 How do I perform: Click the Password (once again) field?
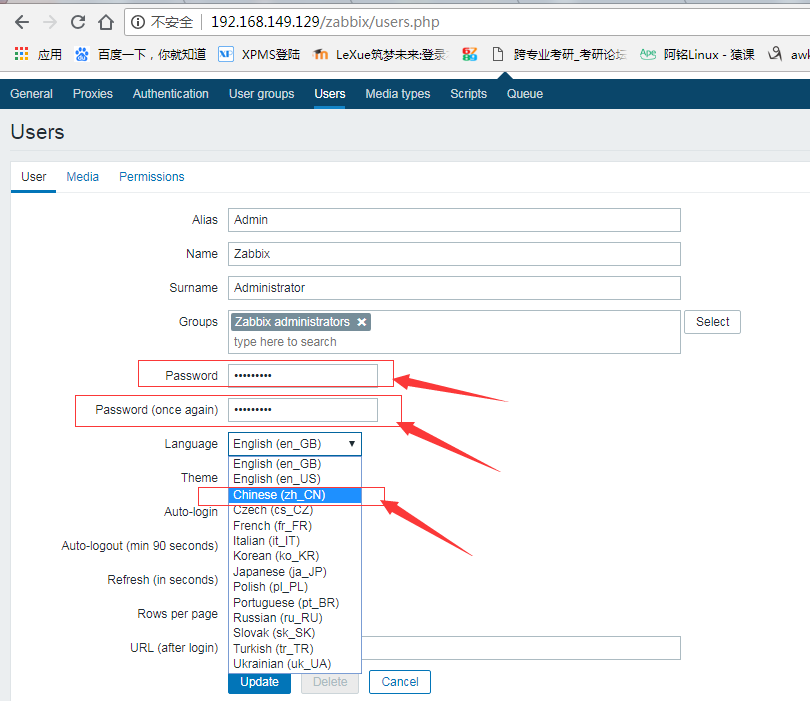[x=303, y=410]
